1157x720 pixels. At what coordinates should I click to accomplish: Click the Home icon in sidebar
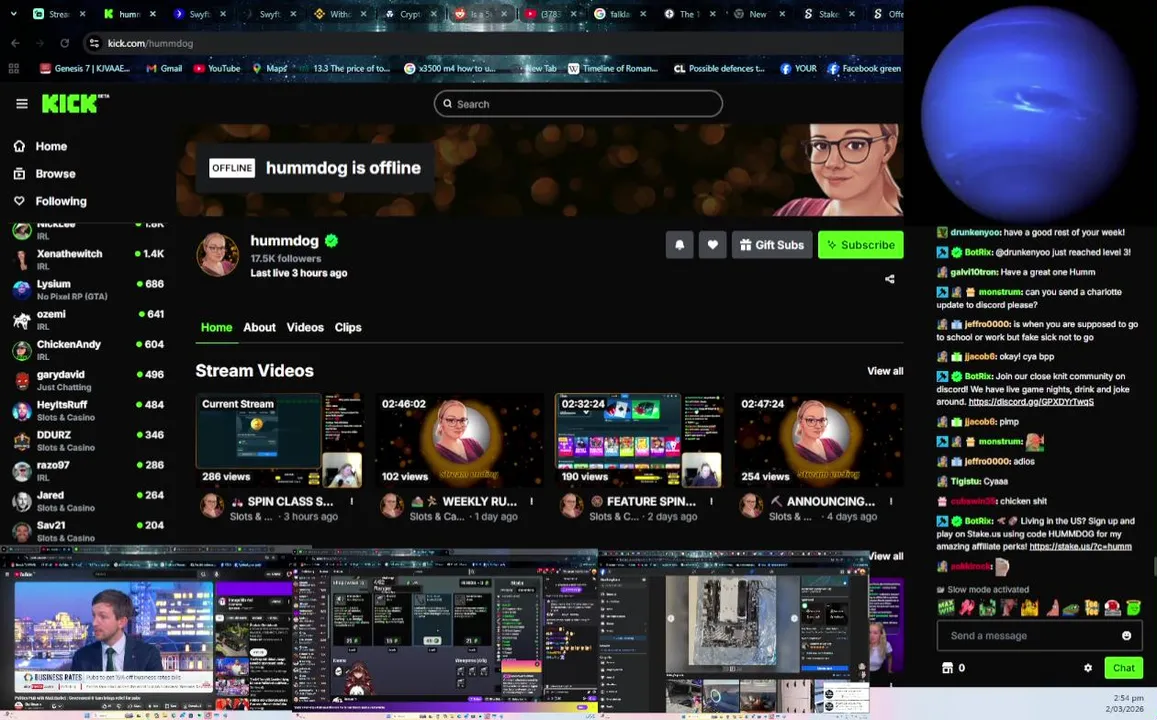click(x=19, y=146)
